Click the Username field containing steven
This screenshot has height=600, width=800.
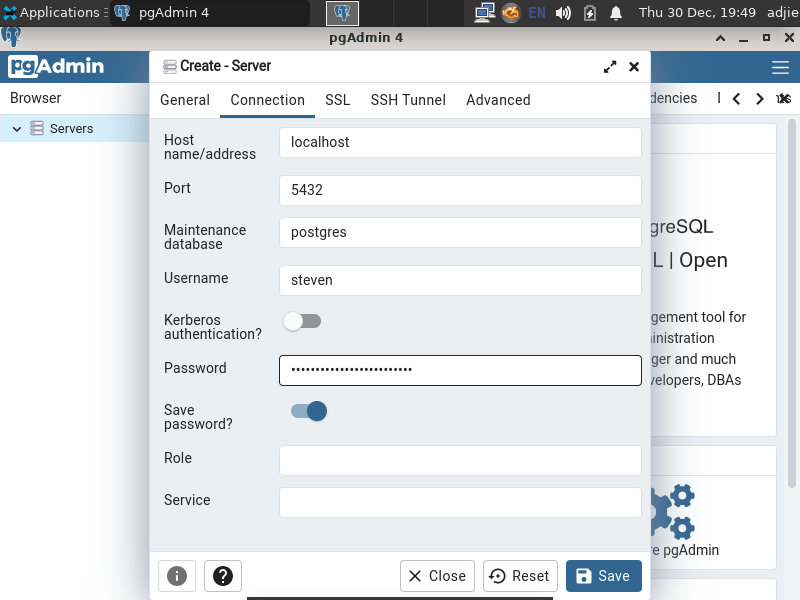tap(460, 280)
